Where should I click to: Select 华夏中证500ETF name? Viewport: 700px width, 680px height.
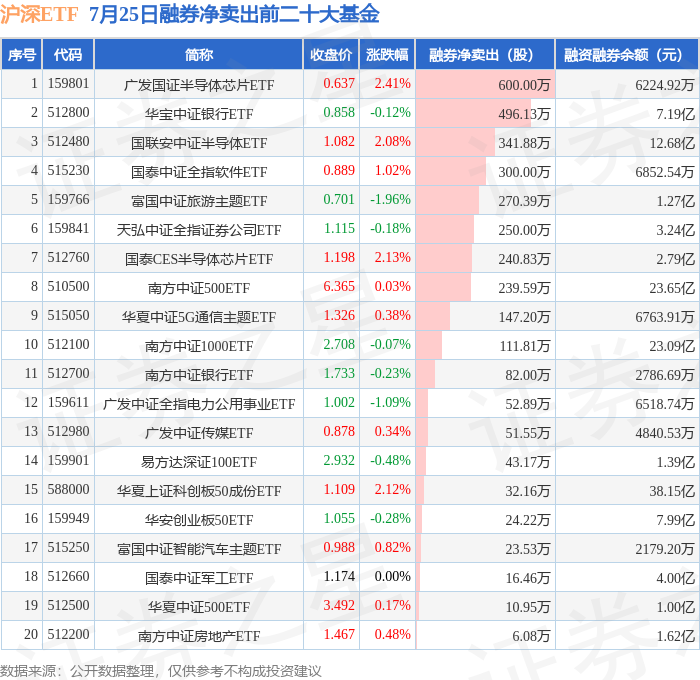(x=199, y=607)
